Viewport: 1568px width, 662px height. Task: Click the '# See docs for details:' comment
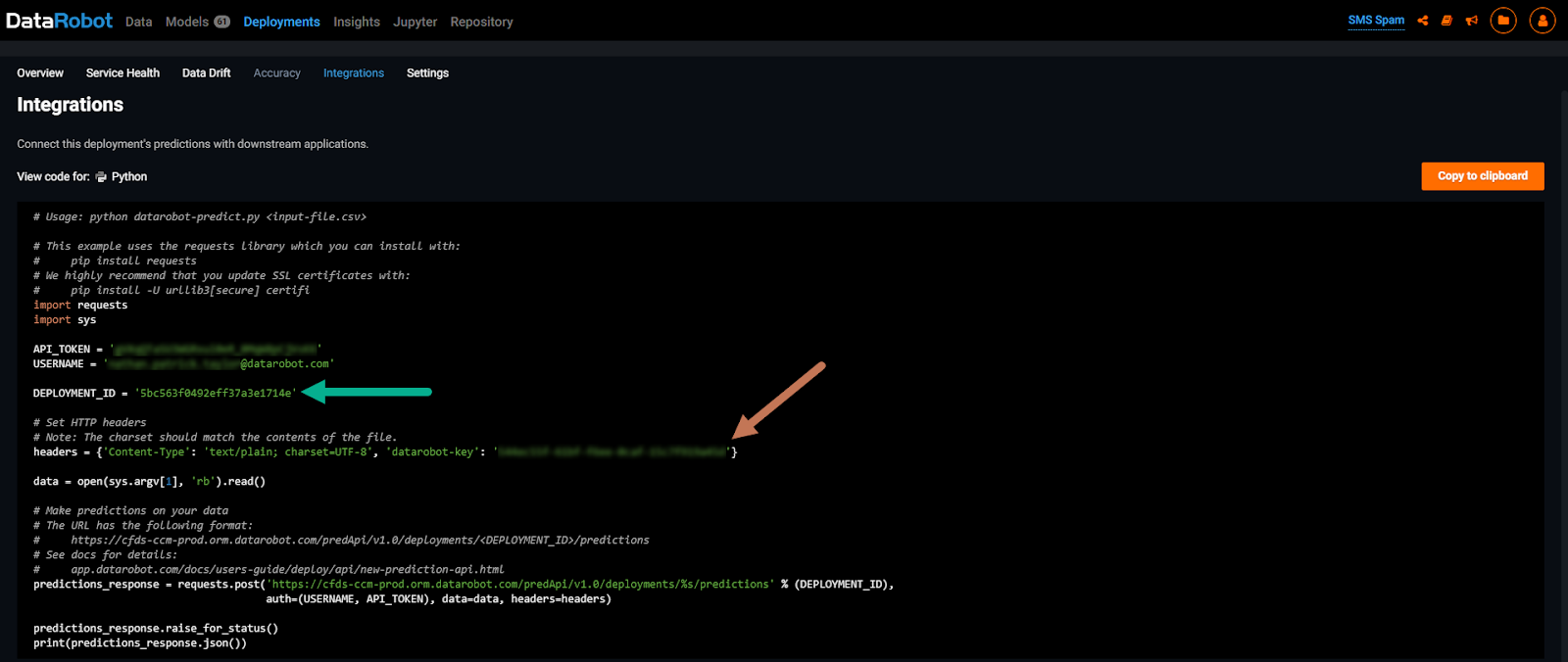click(x=105, y=555)
